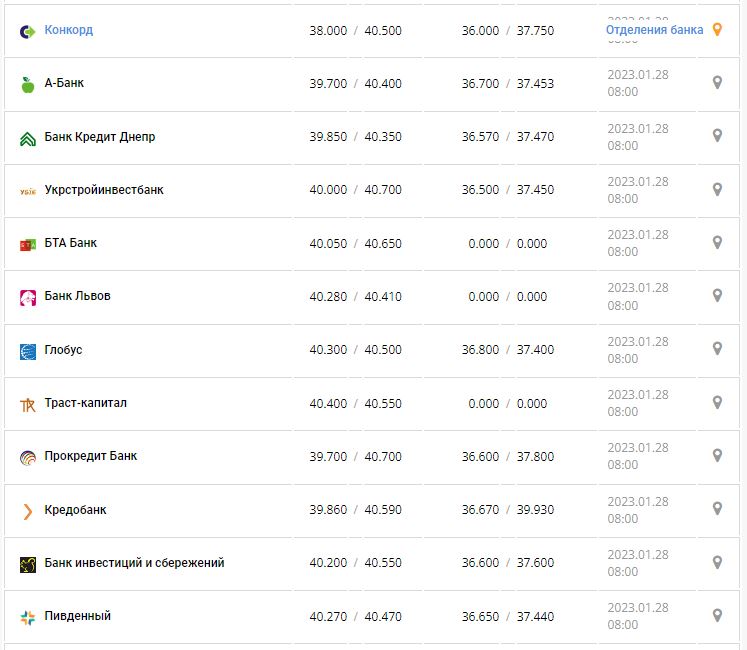Click the Прокредит Банк striped logo
The width and height of the screenshot is (747, 650).
click(27, 457)
